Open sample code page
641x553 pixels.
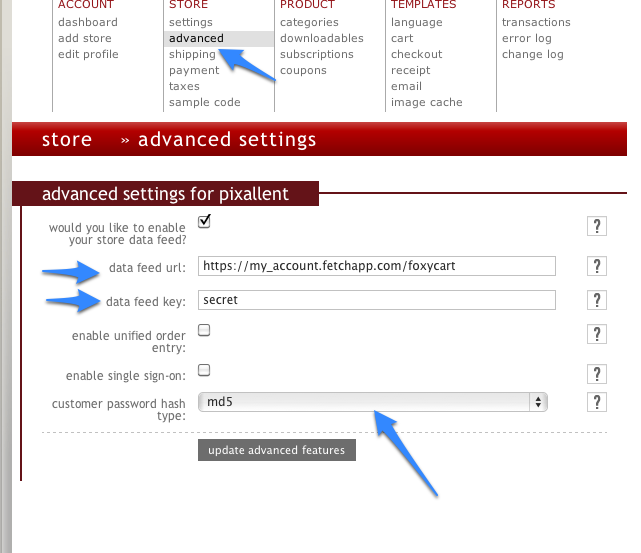(x=204, y=102)
